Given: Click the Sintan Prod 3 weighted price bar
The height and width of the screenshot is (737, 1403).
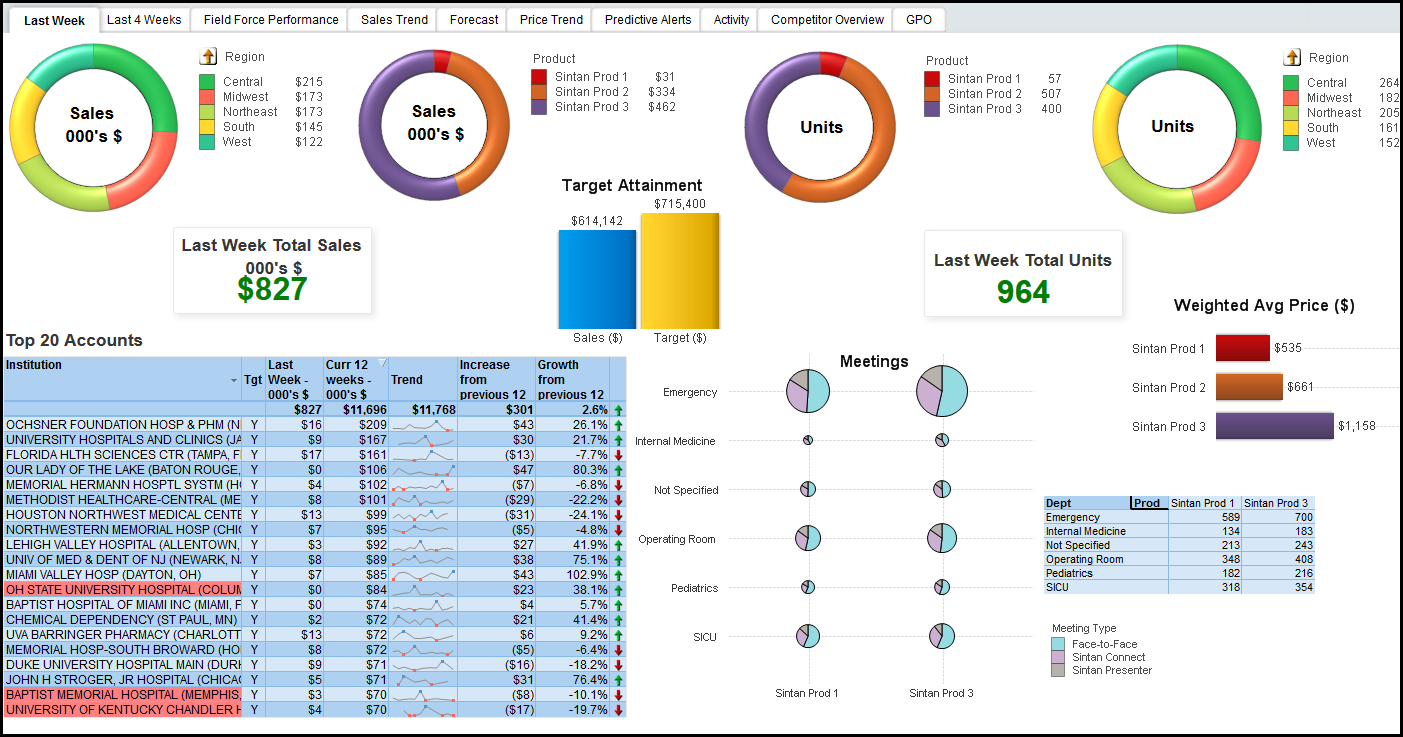Looking at the screenshot, I should [1275, 425].
